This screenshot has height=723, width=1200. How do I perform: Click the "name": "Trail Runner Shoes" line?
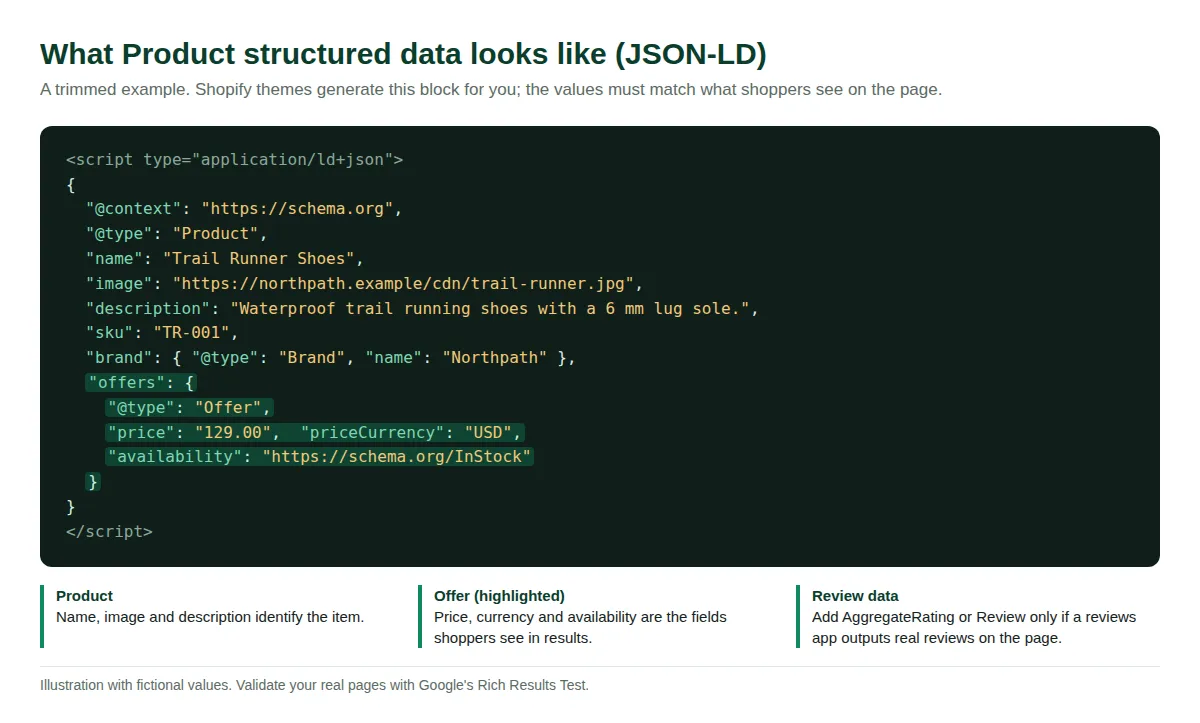click(x=224, y=259)
